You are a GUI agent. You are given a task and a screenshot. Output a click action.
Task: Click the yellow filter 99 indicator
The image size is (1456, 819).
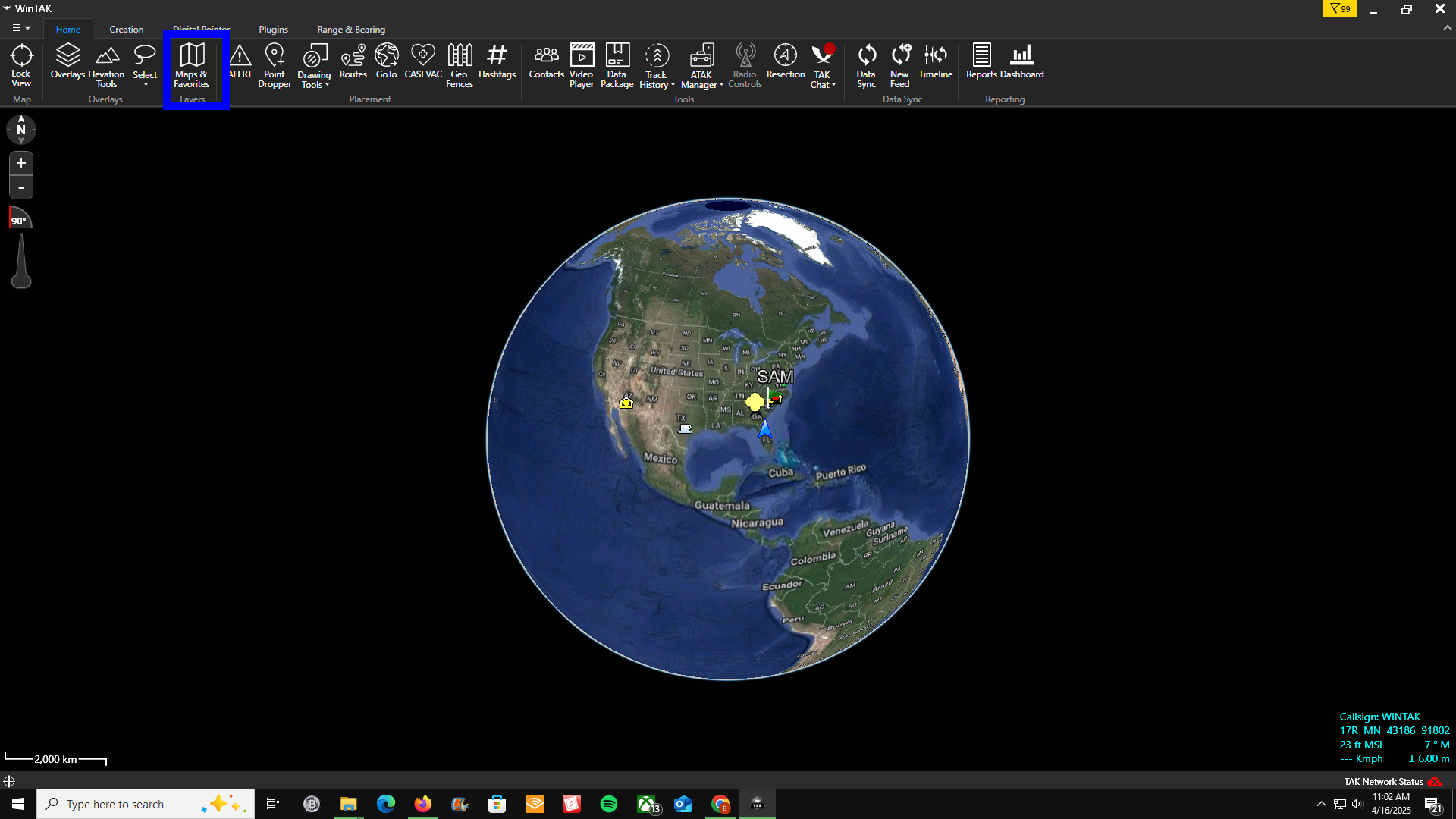click(x=1340, y=9)
